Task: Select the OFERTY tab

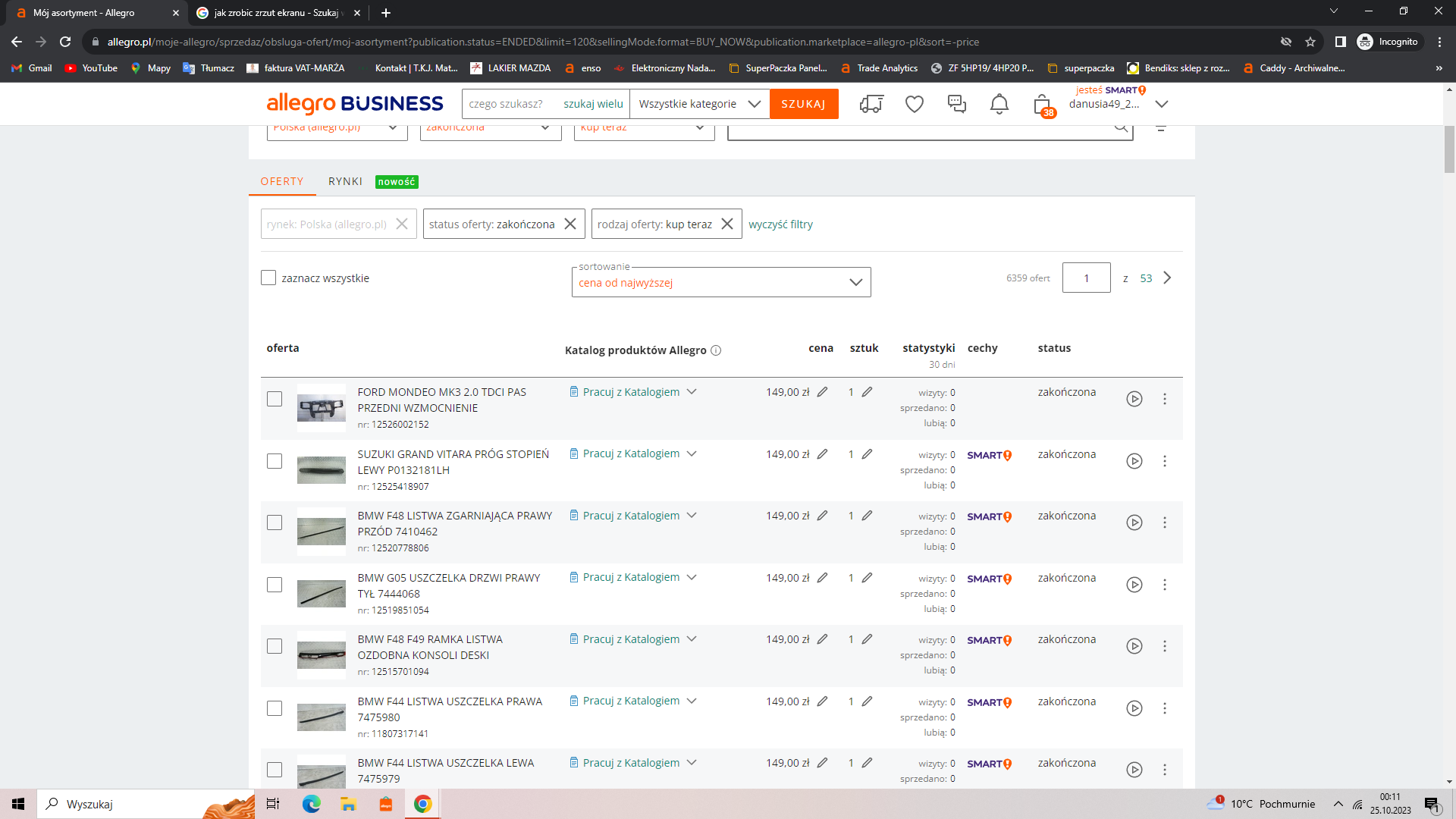Action: pyautogui.click(x=282, y=181)
